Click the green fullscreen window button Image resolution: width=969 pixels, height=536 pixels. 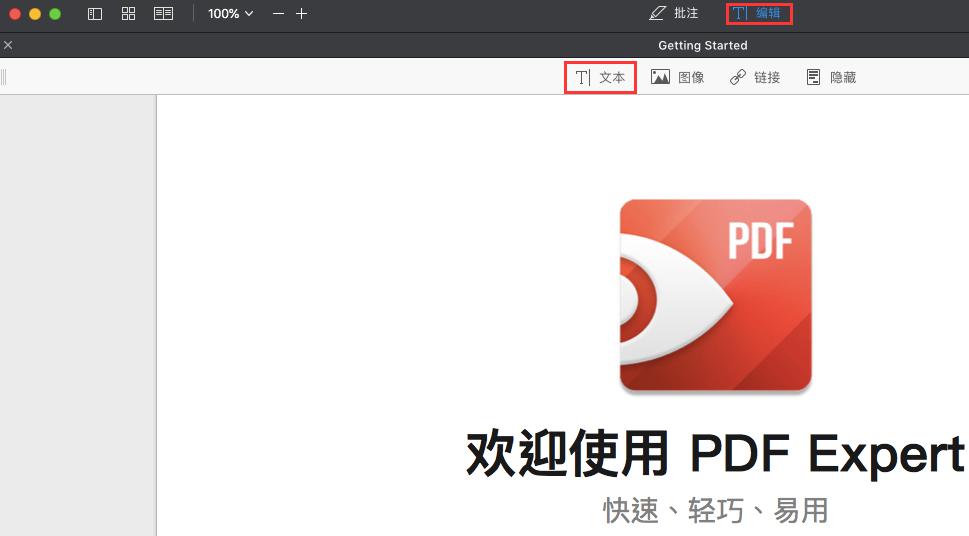pos(55,14)
